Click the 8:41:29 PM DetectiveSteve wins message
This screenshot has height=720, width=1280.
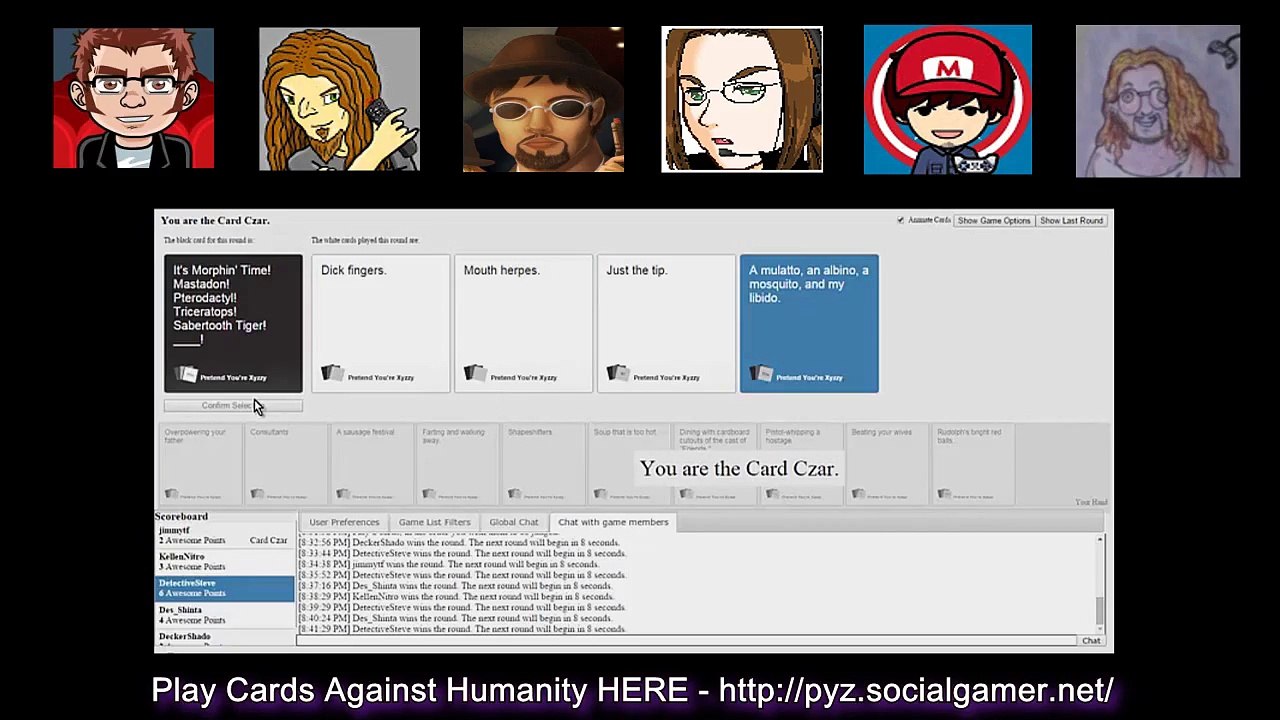(x=462, y=629)
